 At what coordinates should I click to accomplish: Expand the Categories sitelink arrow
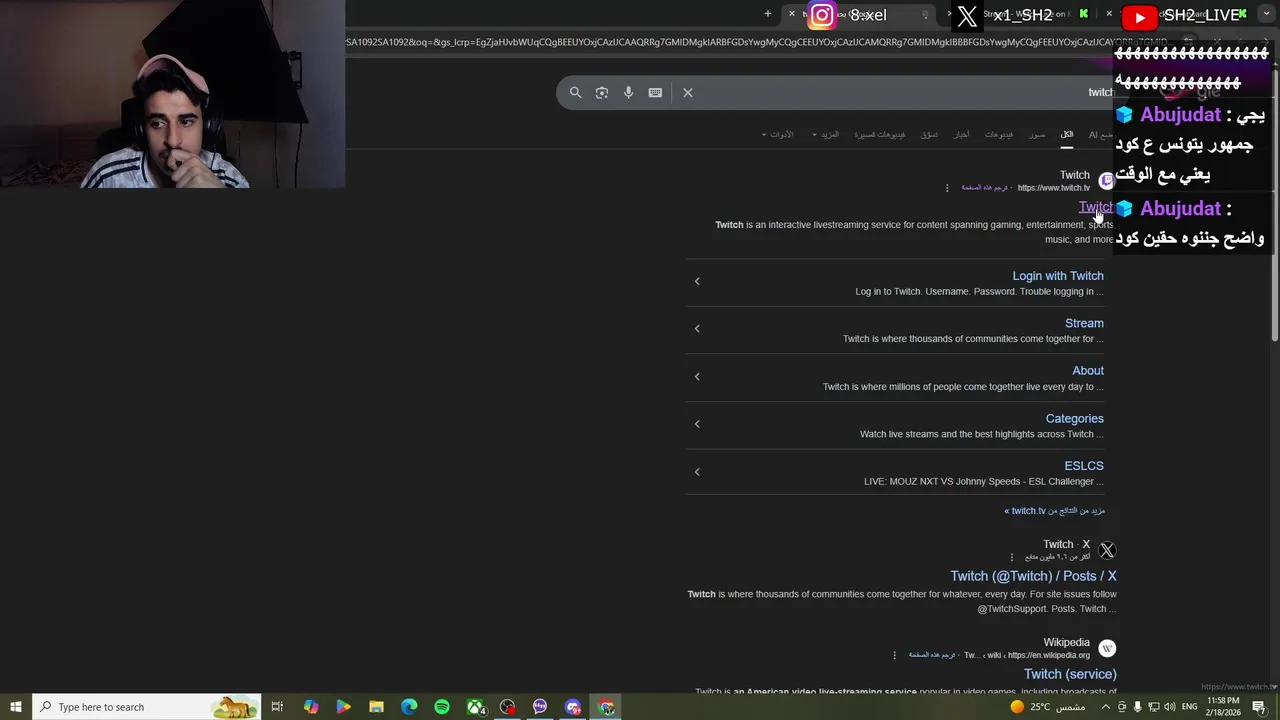(x=697, y=423)
